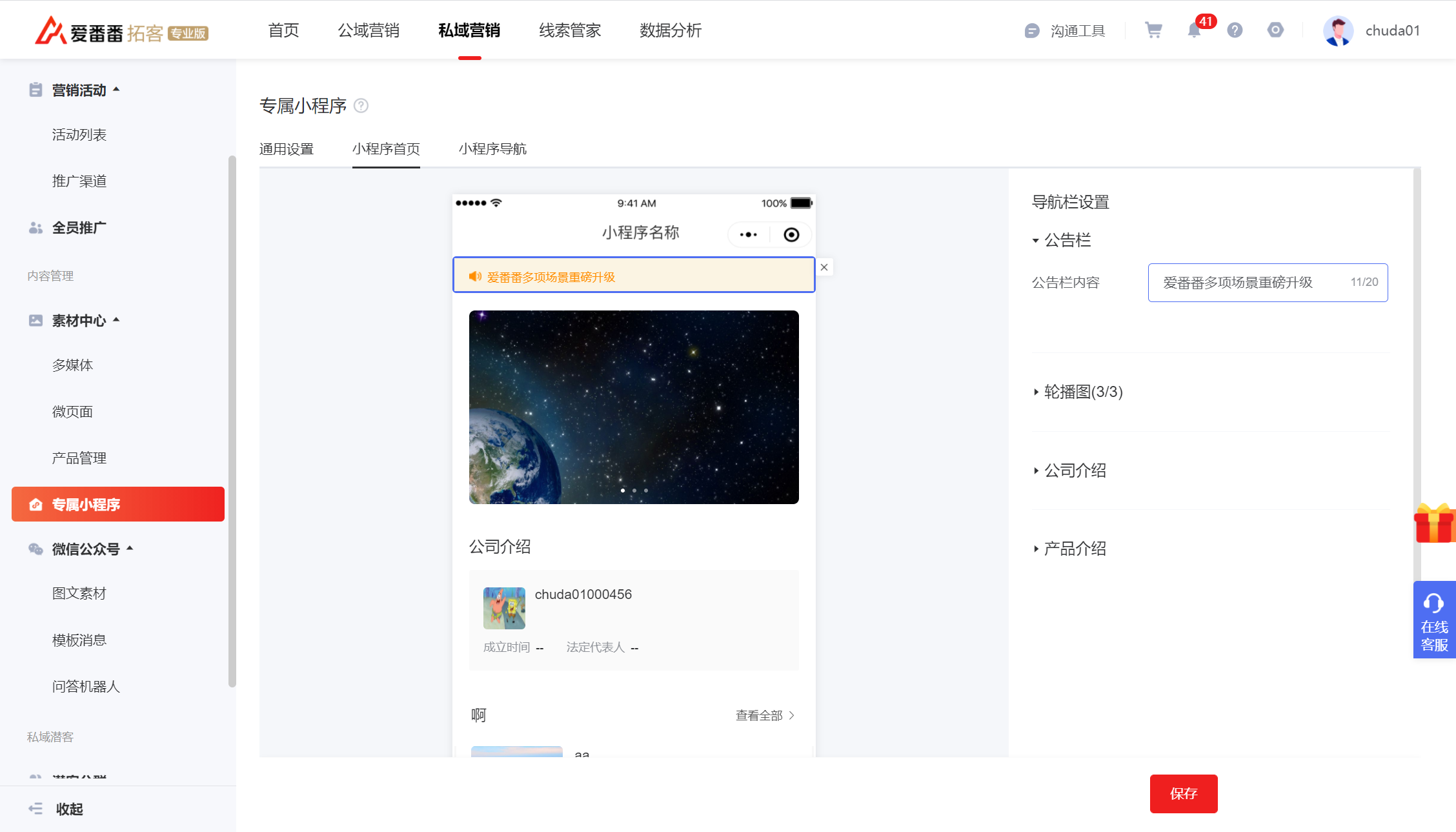This screenshot has width=1456, height=832.
Task: Click the 收起 collapse sidebar icon
Action: tap(36, 809)
